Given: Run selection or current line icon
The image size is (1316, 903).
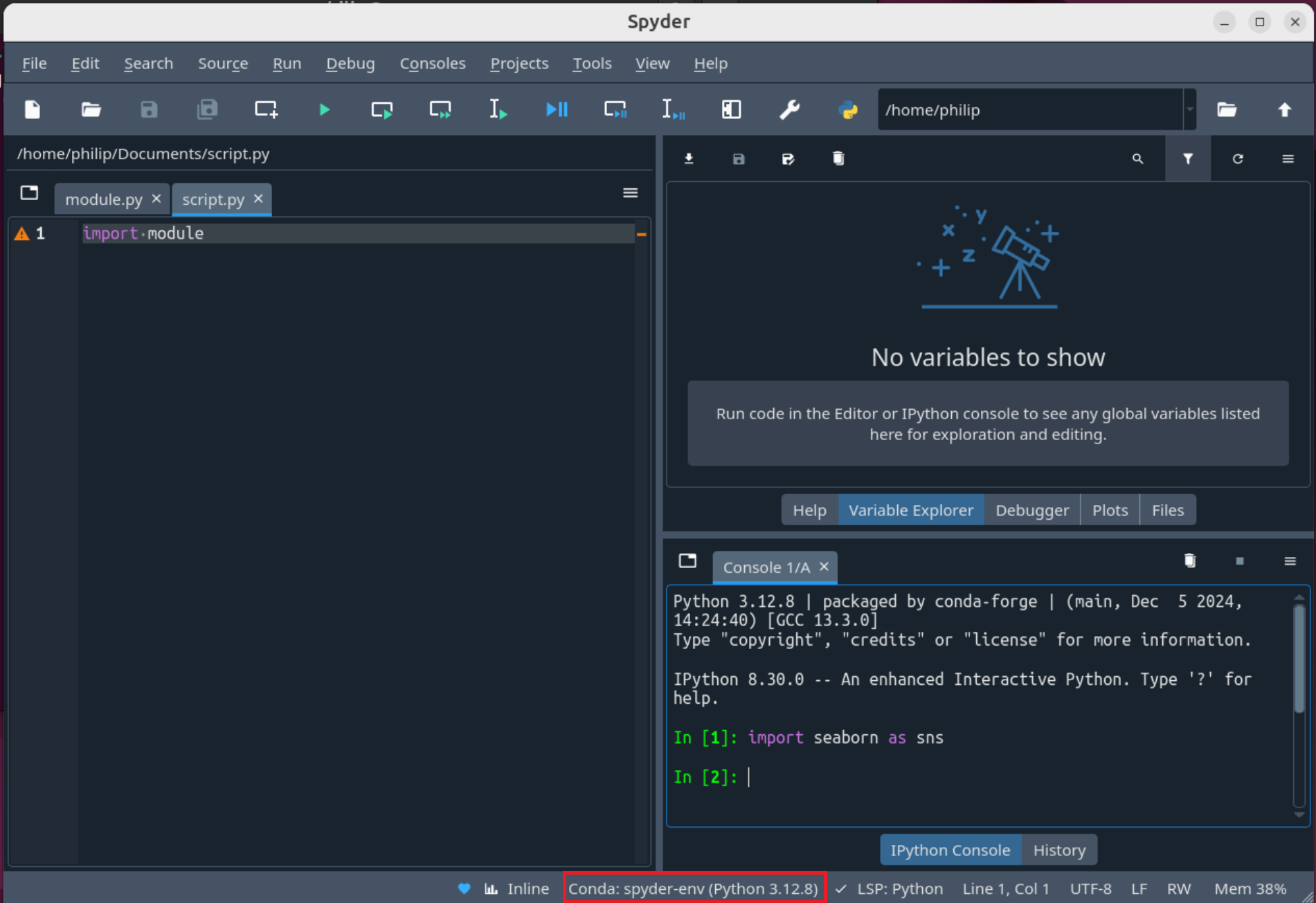Looking at the screenshot, I should tap(498, 109).
